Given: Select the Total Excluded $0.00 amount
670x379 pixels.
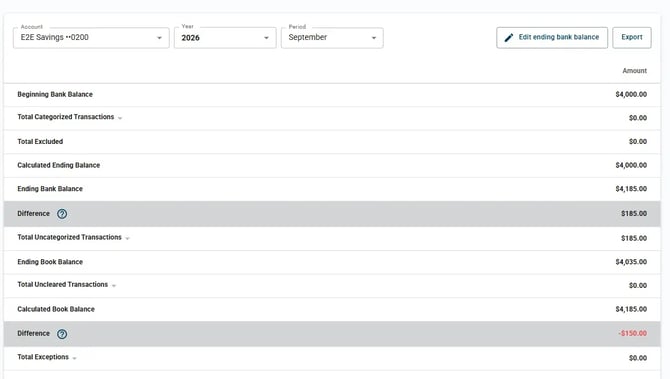Looking at the screenshot, I should pos(638,141).
